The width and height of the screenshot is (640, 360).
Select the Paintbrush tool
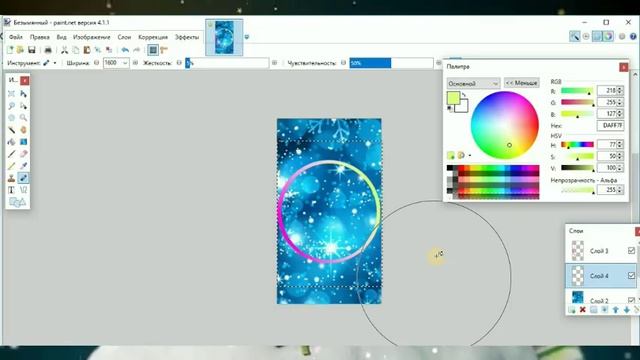coord(11,154)
